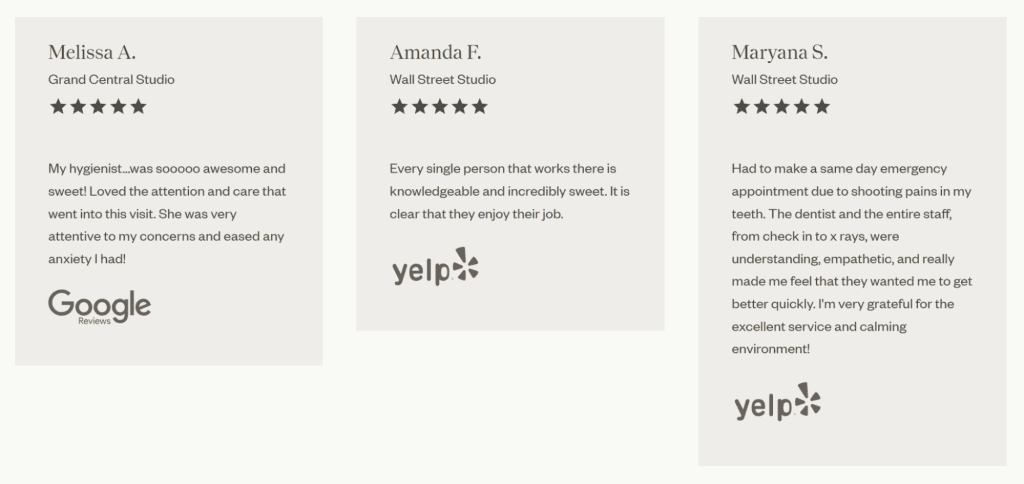Image resolution: width=1024 pixels, height=484 pixels.
Task: Click the first star in Melissa A.'s rating
Action: [58, 106]
